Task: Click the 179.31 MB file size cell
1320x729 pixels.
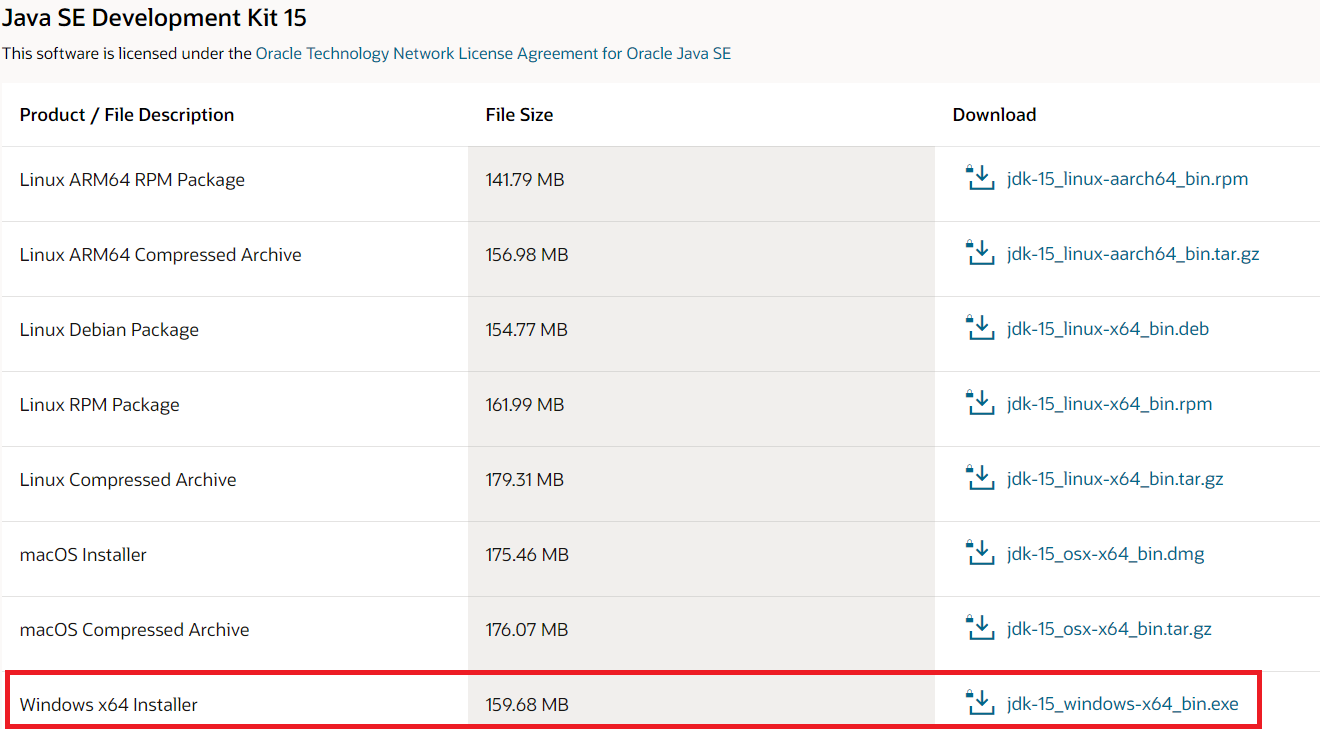Action: point(701,484)
